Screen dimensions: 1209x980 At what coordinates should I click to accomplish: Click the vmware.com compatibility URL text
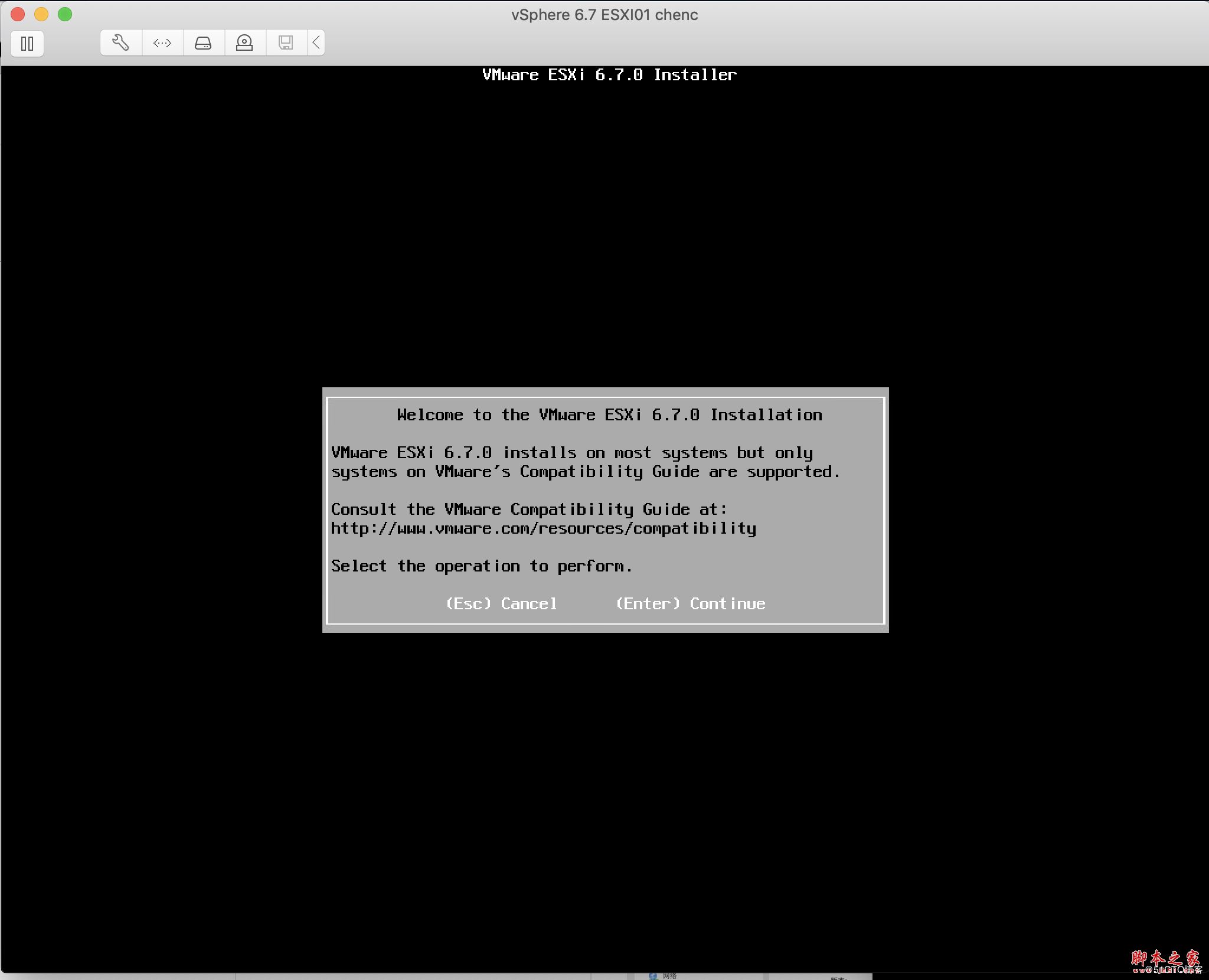543,528
